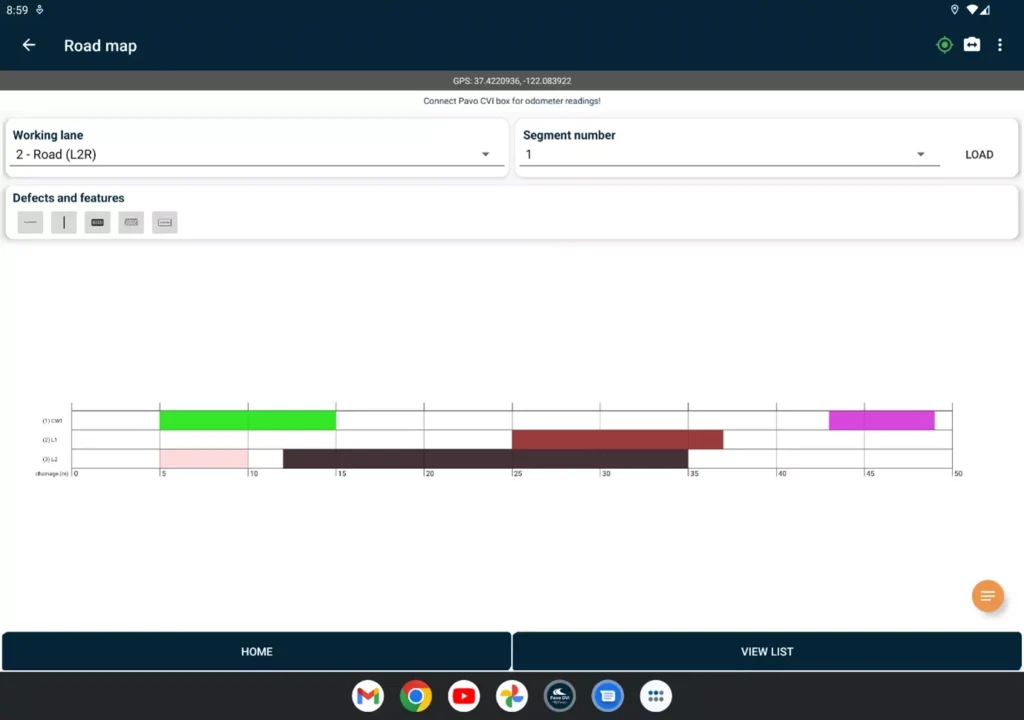Select the hatched pattern defect tool
The width and height of the screenshot is (1024, 720).
tap(131, 222)
